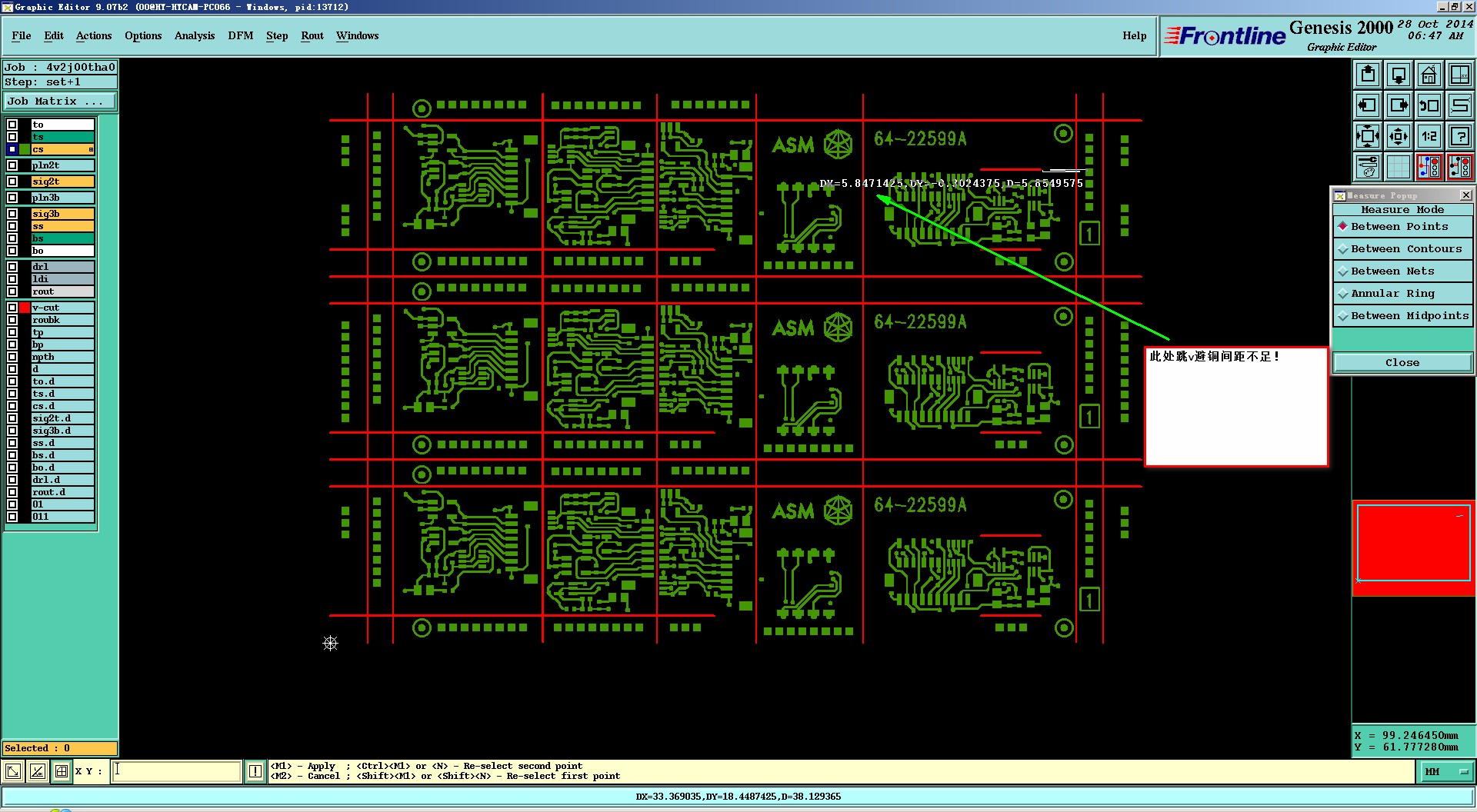The image size is (1477, 812).
Task: Click the green cs layer color swatch
Action: click(x=25, y=149)
